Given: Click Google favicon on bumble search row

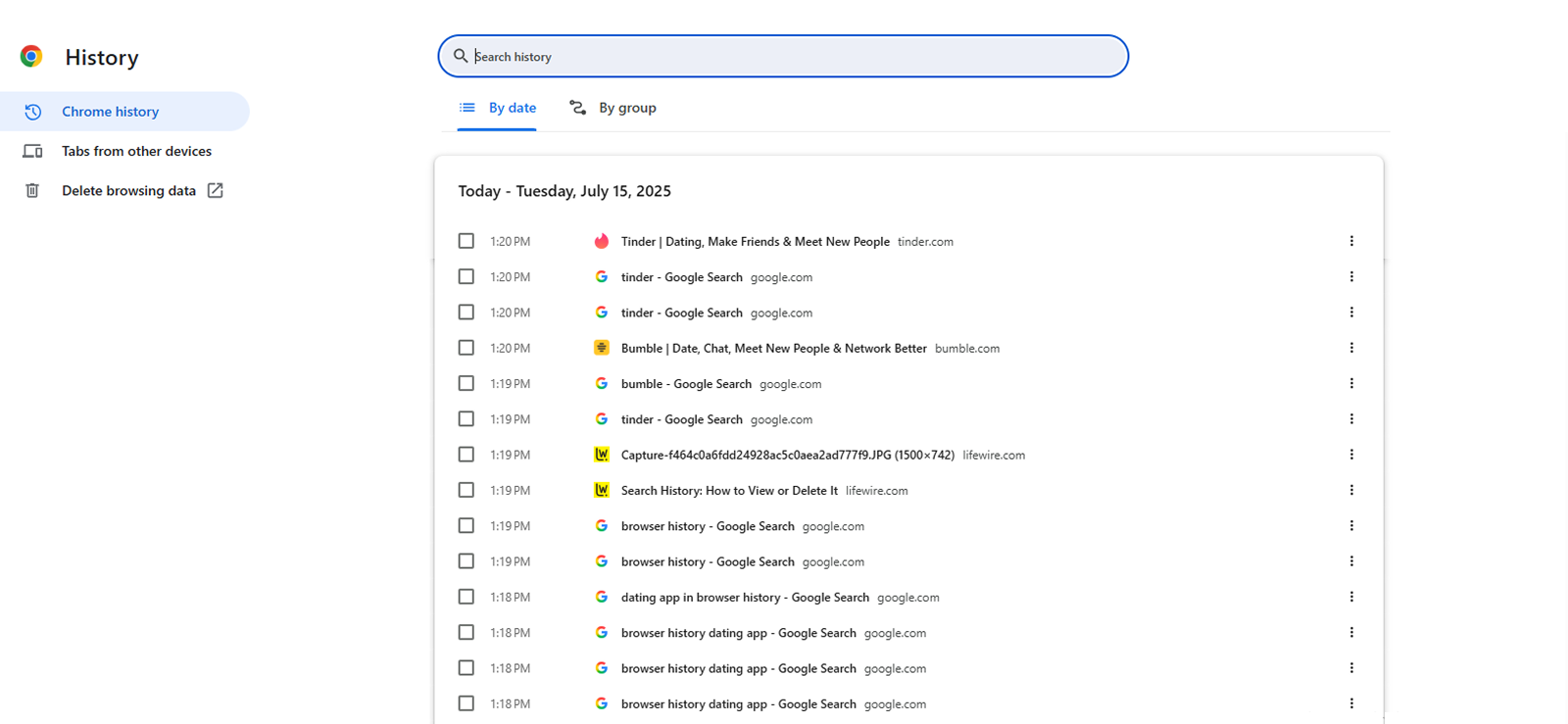Looking at the screenshot, I should click(602, 383).
